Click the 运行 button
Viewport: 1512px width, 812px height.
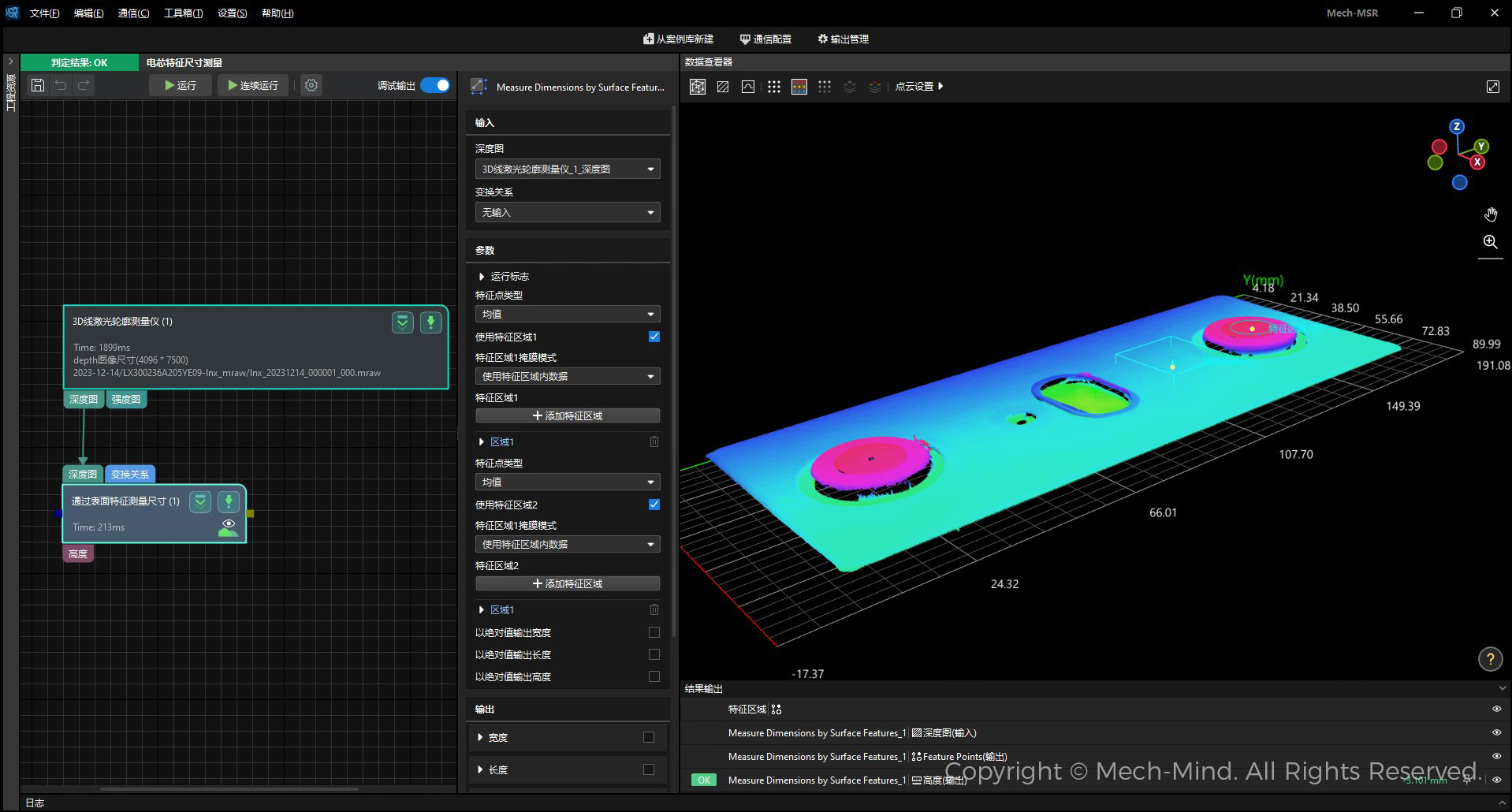[x=181, y=85]
